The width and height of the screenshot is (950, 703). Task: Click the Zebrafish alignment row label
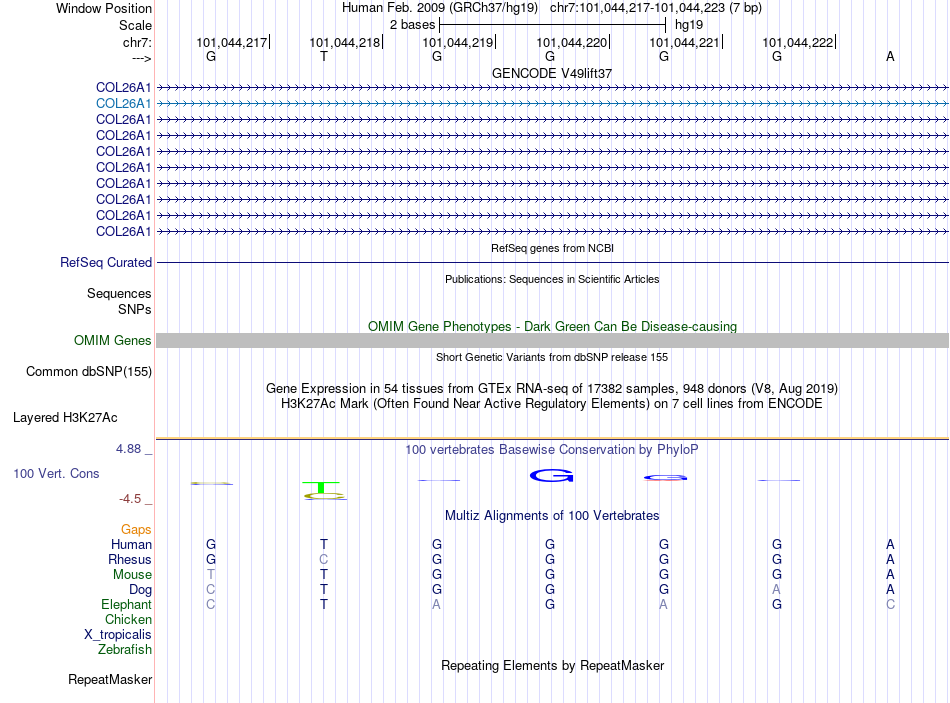pos(125,650)
